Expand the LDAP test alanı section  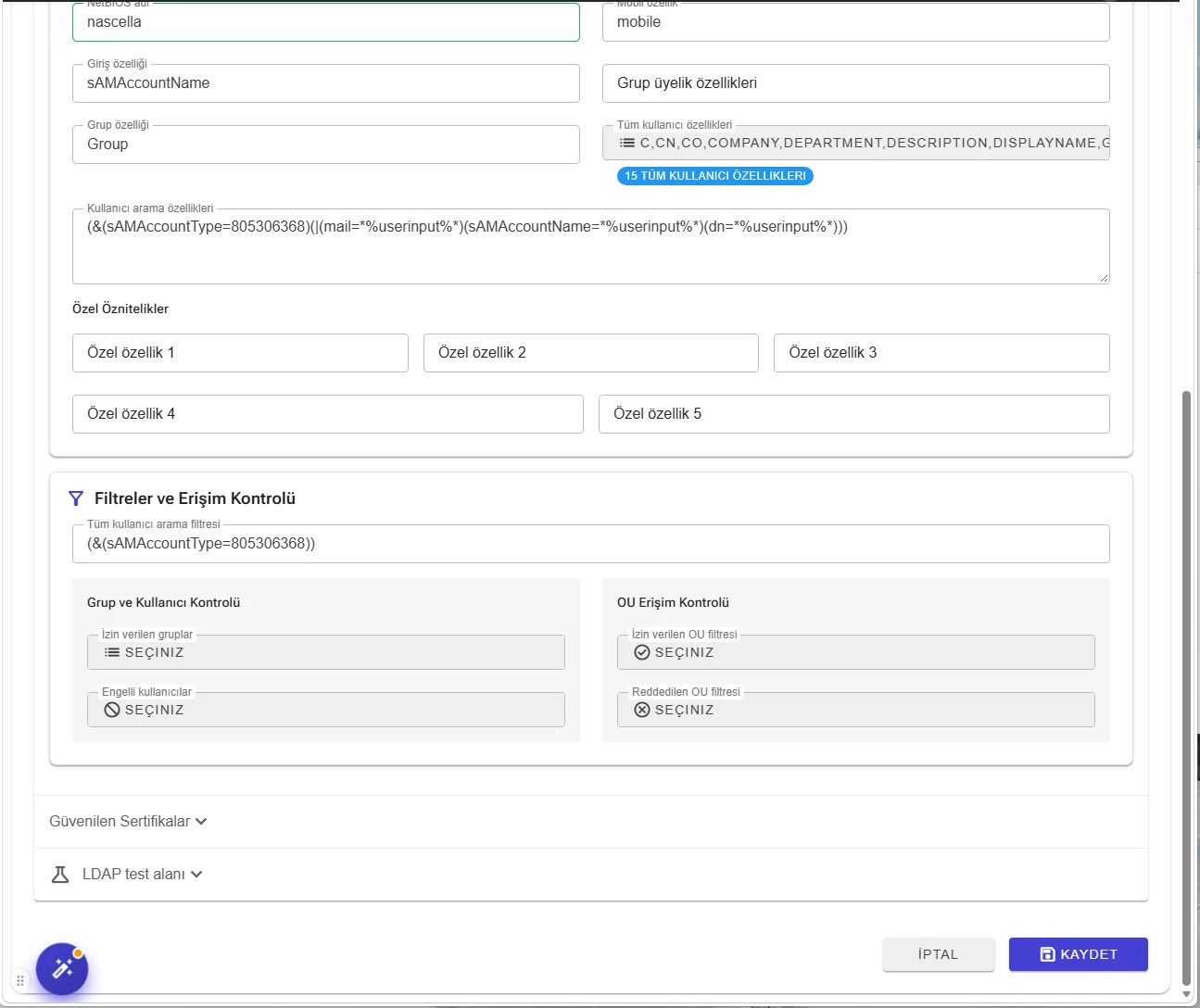127,874
